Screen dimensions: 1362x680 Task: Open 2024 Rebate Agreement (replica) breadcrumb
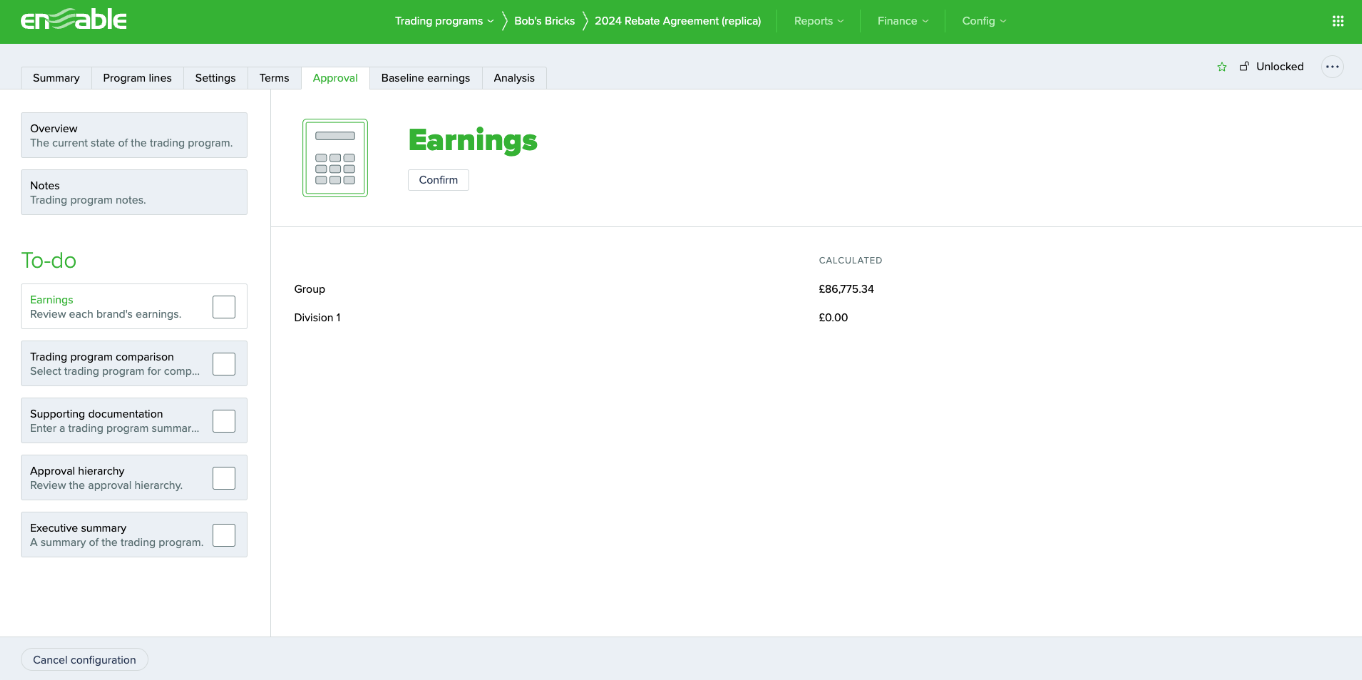tap(677, 21)
